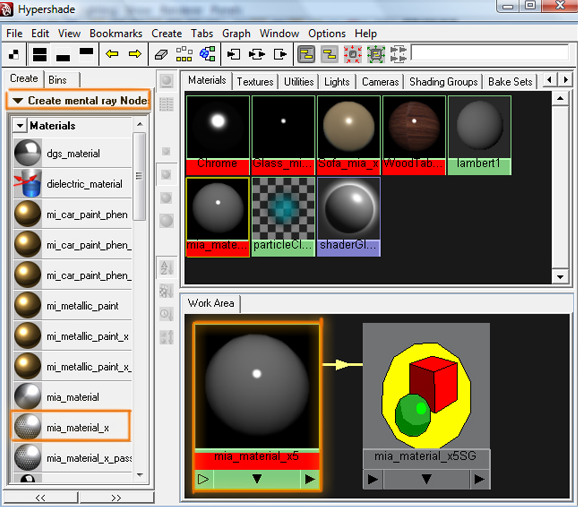Click the Output Connections toolbar icon

[x=280, y=55]
